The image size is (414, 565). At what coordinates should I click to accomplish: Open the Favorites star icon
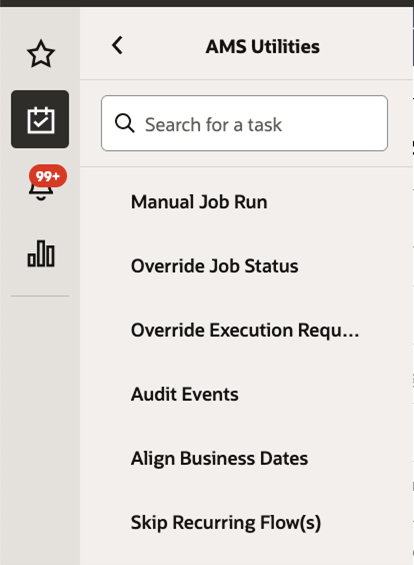pos(41,54)
